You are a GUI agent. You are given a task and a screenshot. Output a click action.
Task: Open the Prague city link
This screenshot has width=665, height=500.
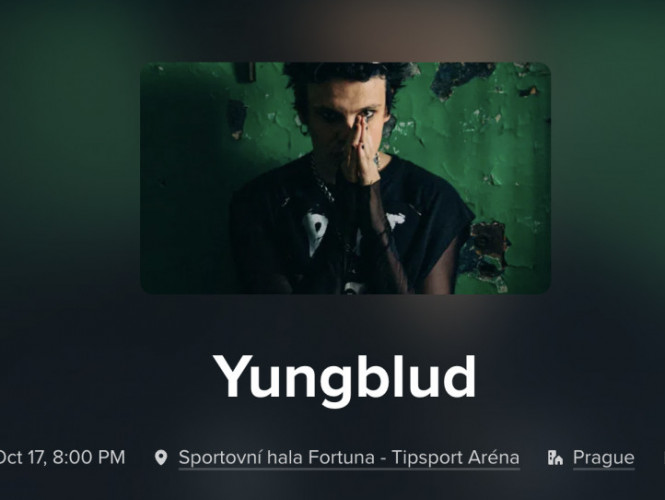[x=604, y=458]
